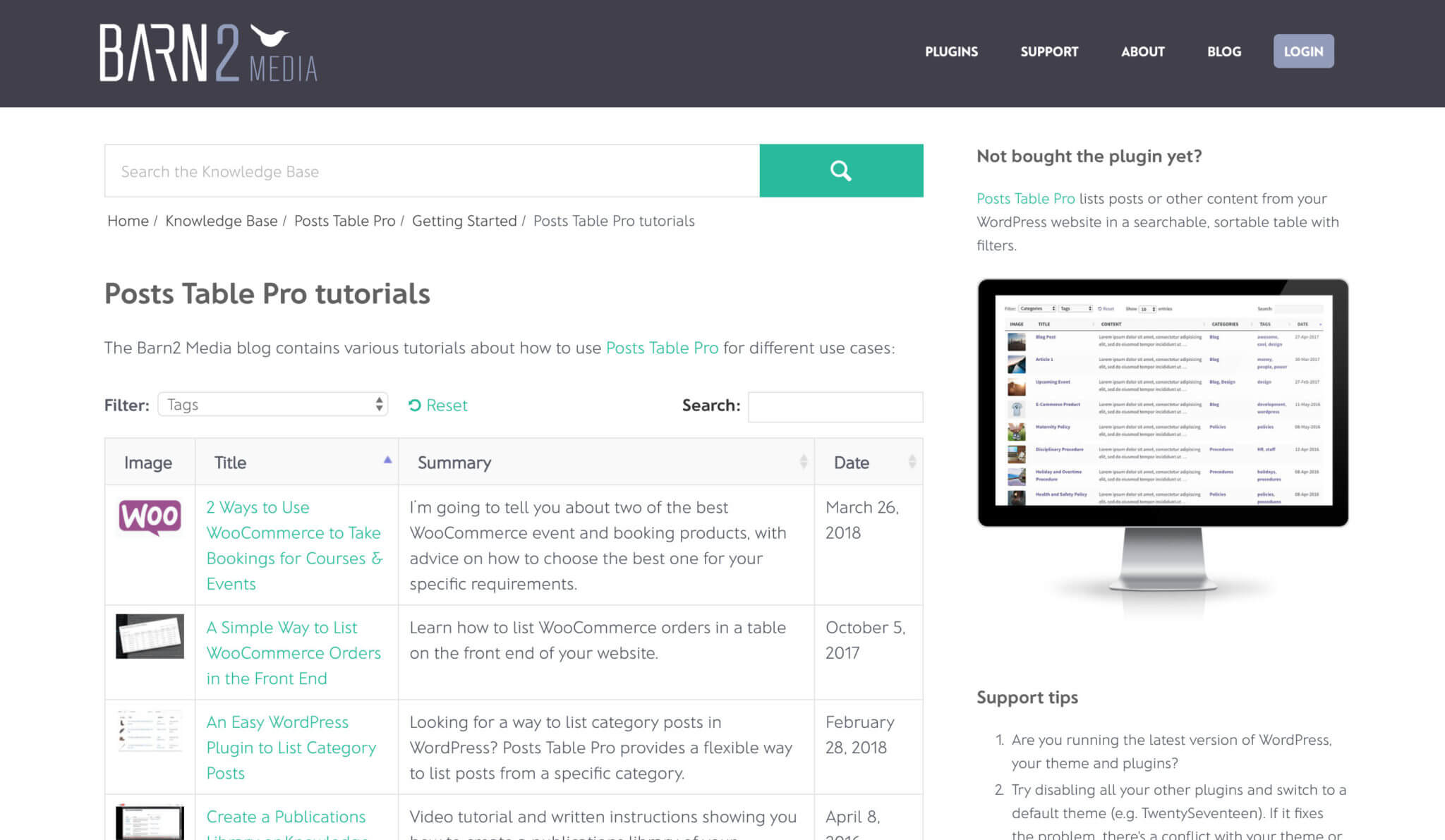Click the Woo logo thumbnail
Image resolution: width=1445 pixels, height=840 pixels.
(150, 517)
